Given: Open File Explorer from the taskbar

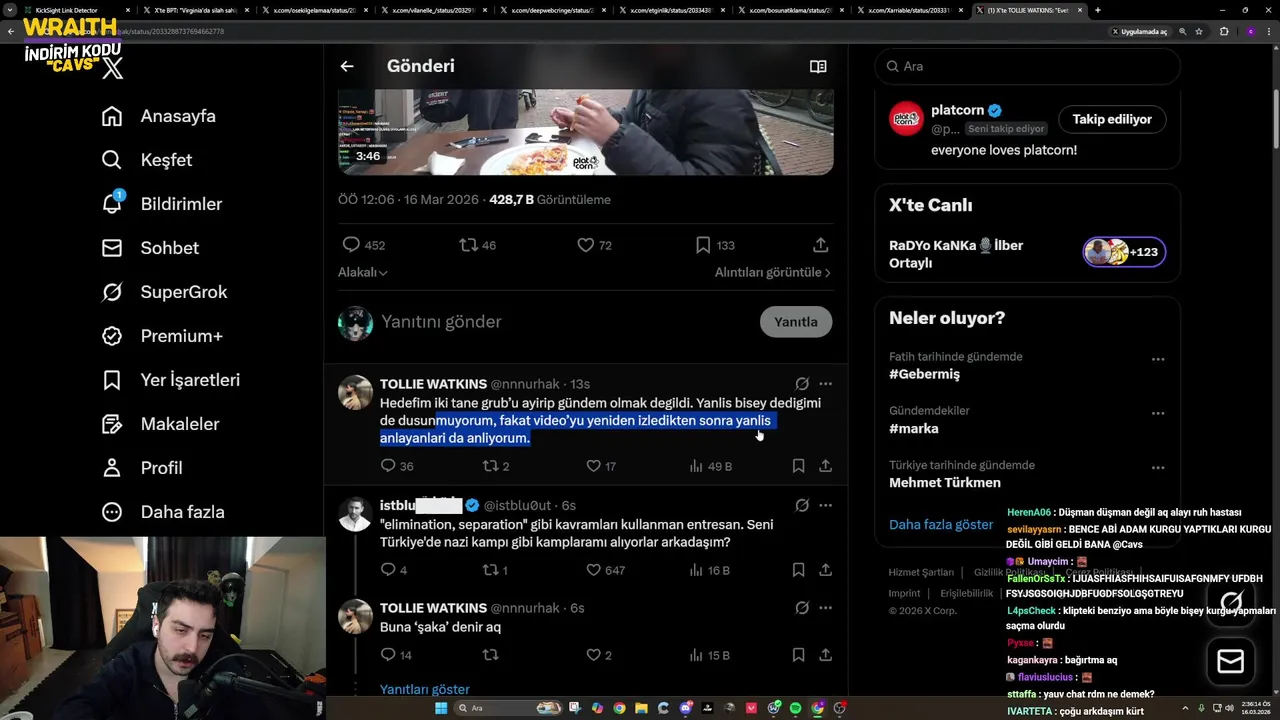Looking at the screenshot, I should coord(641,708).
